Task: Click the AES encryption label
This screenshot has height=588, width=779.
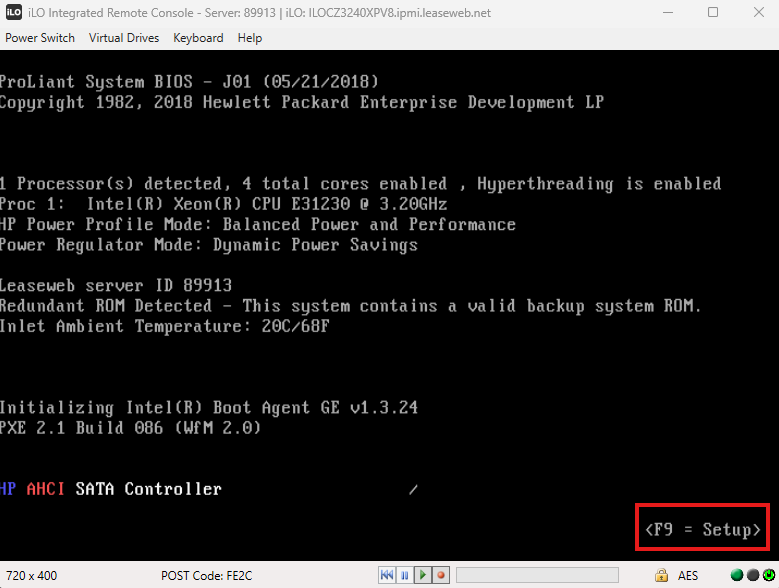Action: 688,576
